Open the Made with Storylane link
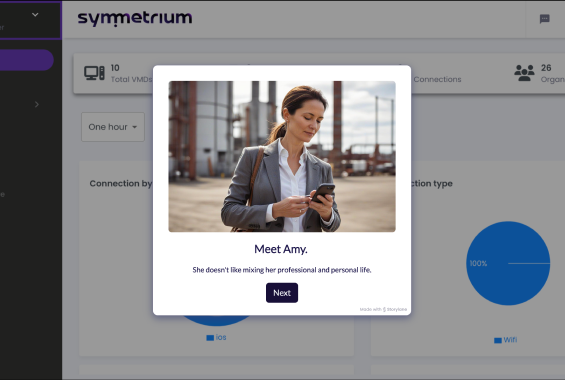Screen dimensions: 565x380 click(x=383, y=309)
